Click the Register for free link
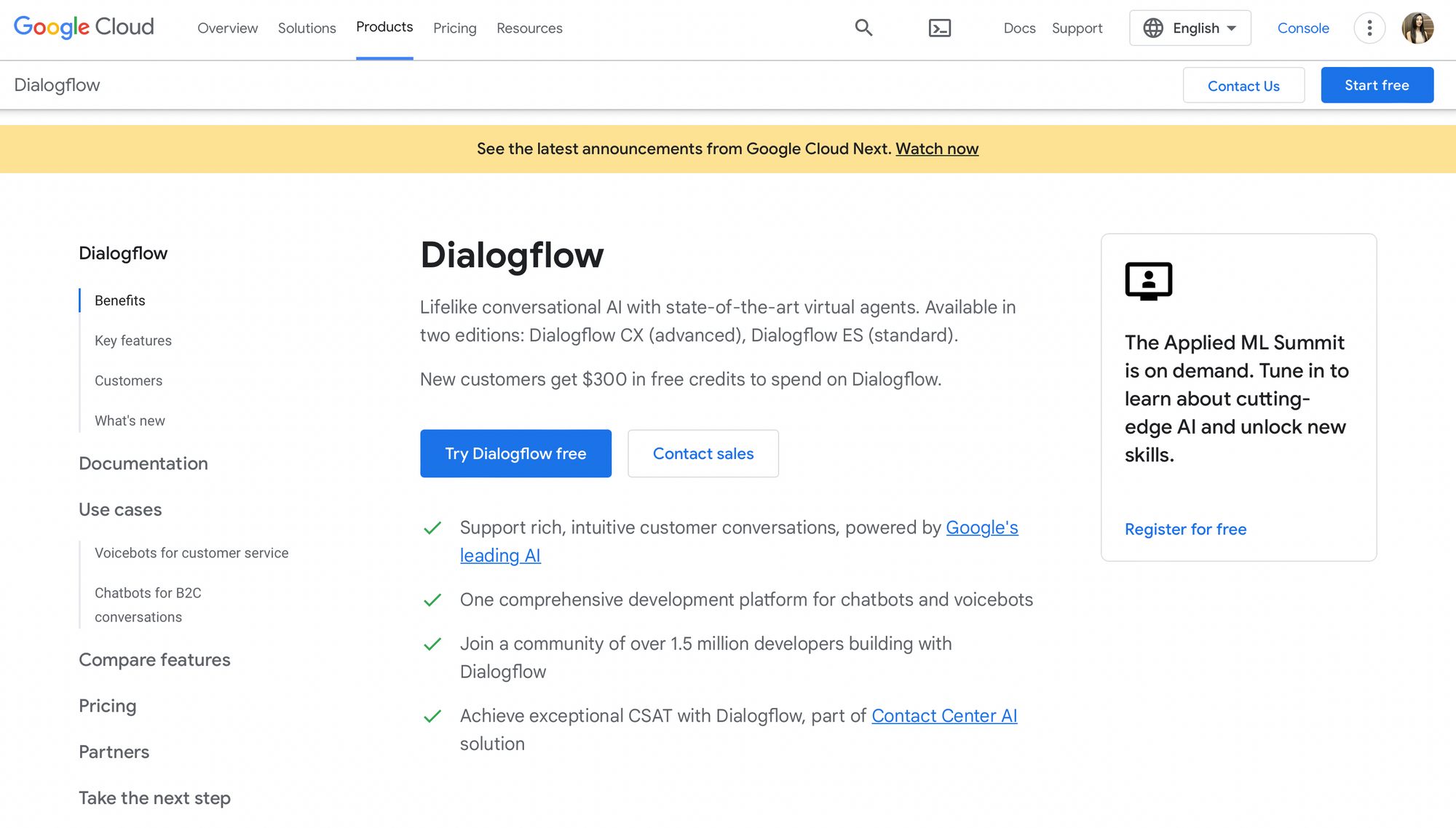This screenshot has height=828, width=1456. 1186,529
